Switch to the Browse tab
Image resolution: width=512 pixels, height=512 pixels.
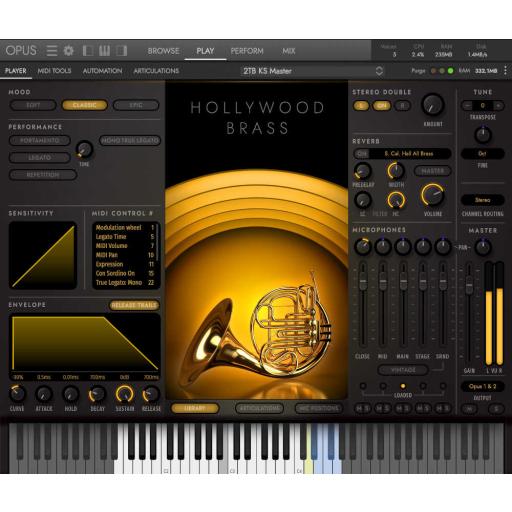point(163,51)
